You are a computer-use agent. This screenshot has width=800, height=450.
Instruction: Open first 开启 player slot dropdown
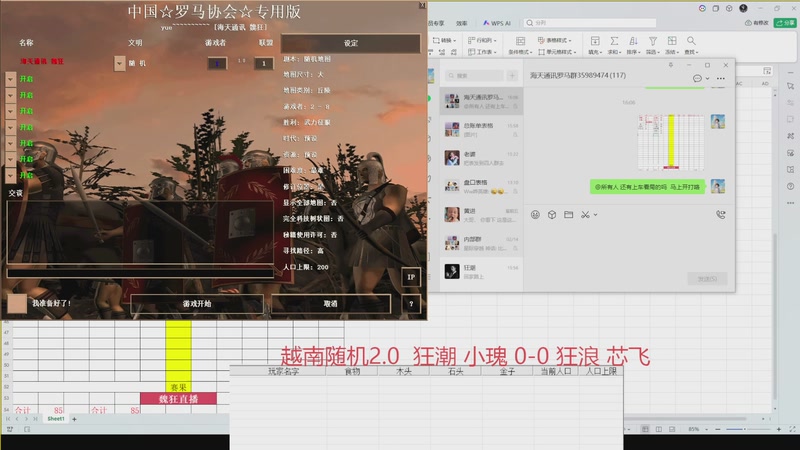tap(11, 79)
